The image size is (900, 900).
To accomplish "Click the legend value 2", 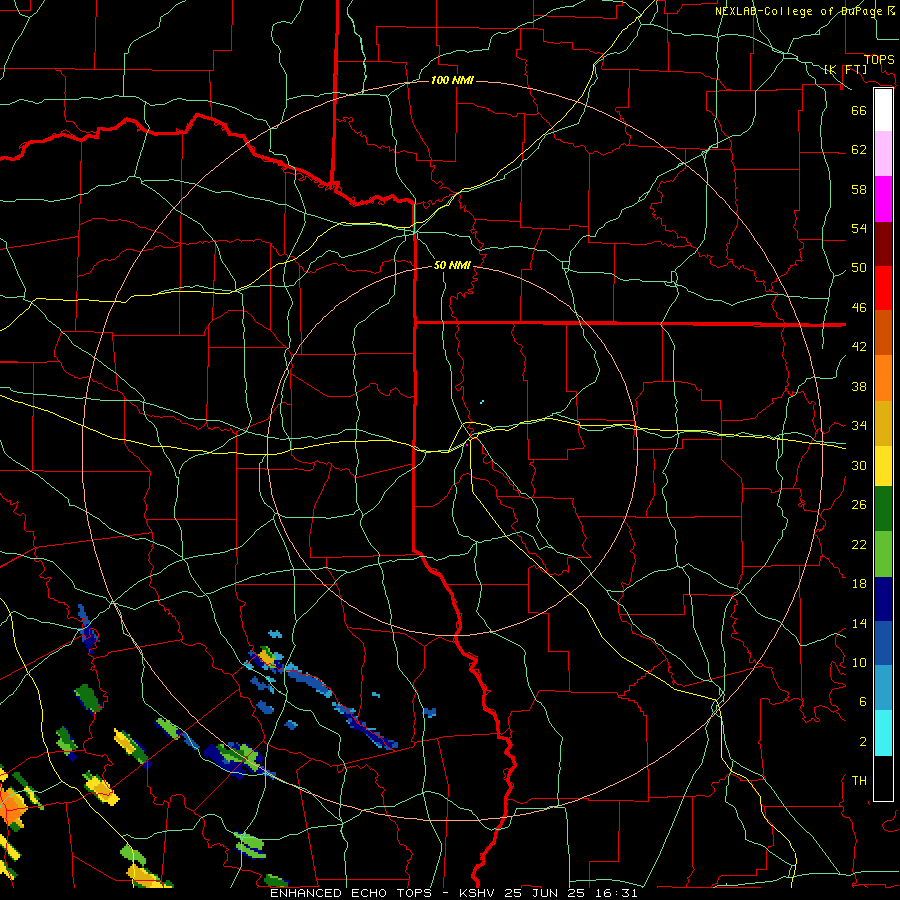I will pyautogui.click(x=863, y=742).
